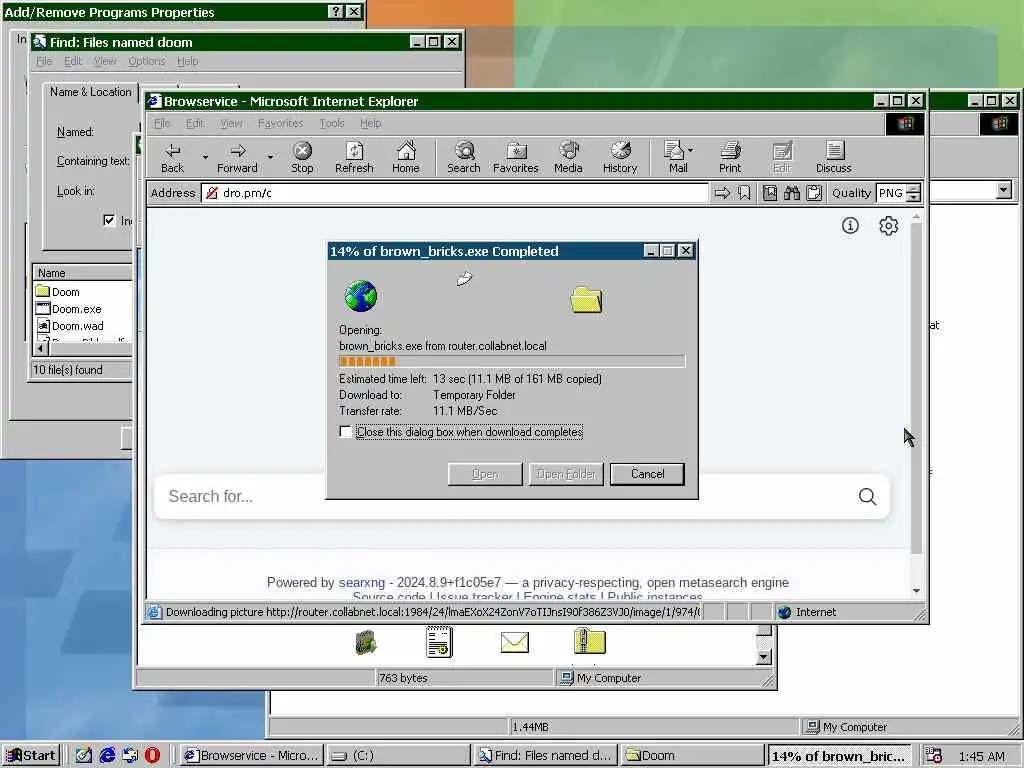This screenshot has width=1024, height=768.
Task: Click the Open Folder button
Action: [566, 474]
